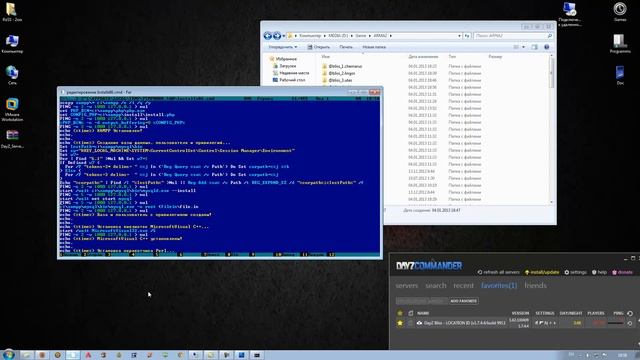
Task: Click install/update in DayZ Commander
Action: (x=542, y=272)
